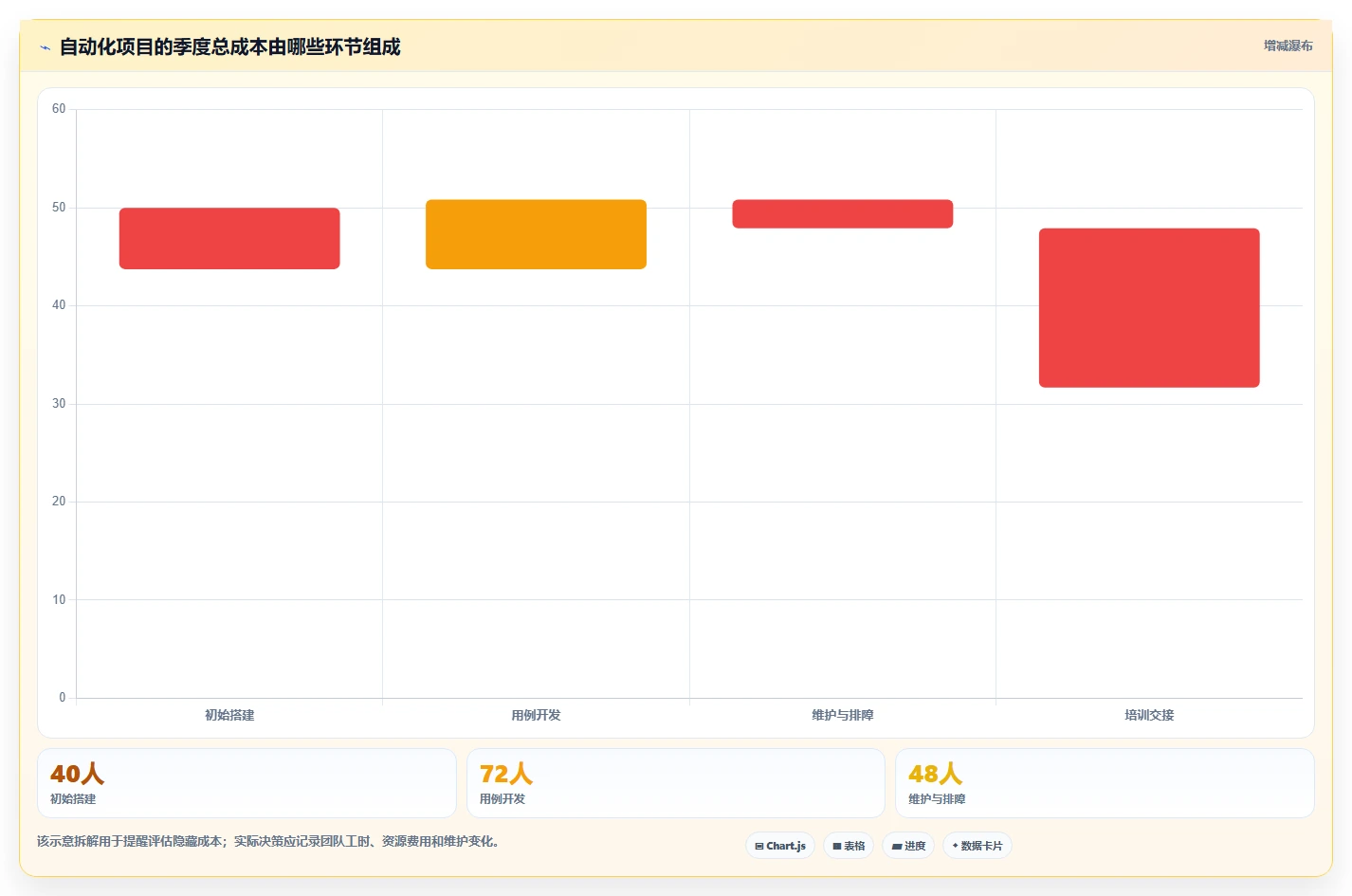Viewport: 1352px width, 896px height.
Task: Select the red 初始搭建 bar in the chart
Action: tap(229, 238)
